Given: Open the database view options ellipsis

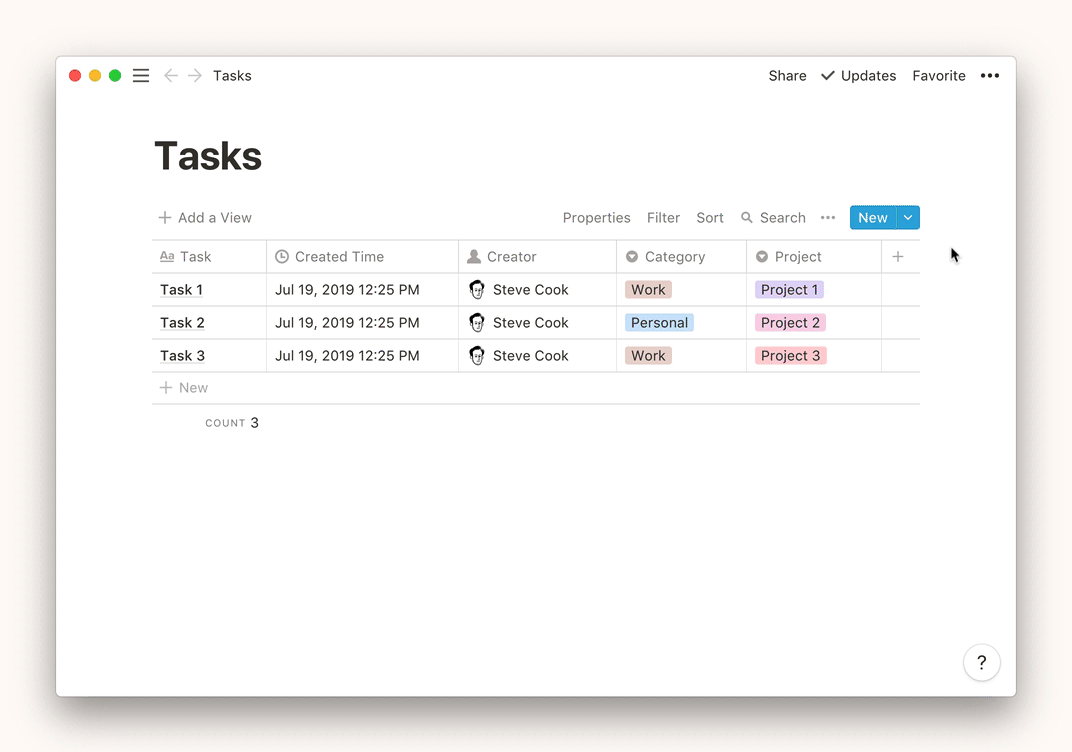Looking at the screenshot, I should [828, 218].
